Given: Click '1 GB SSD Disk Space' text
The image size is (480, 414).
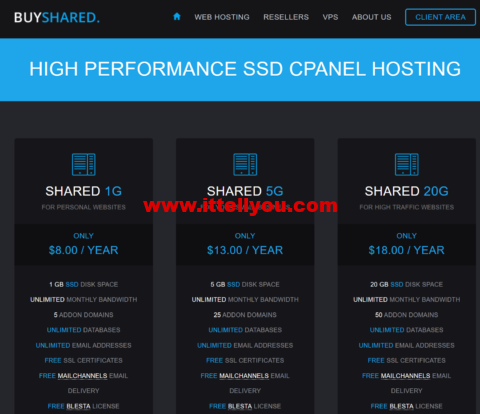Looking at the screenshot, I should coord(84,284).
